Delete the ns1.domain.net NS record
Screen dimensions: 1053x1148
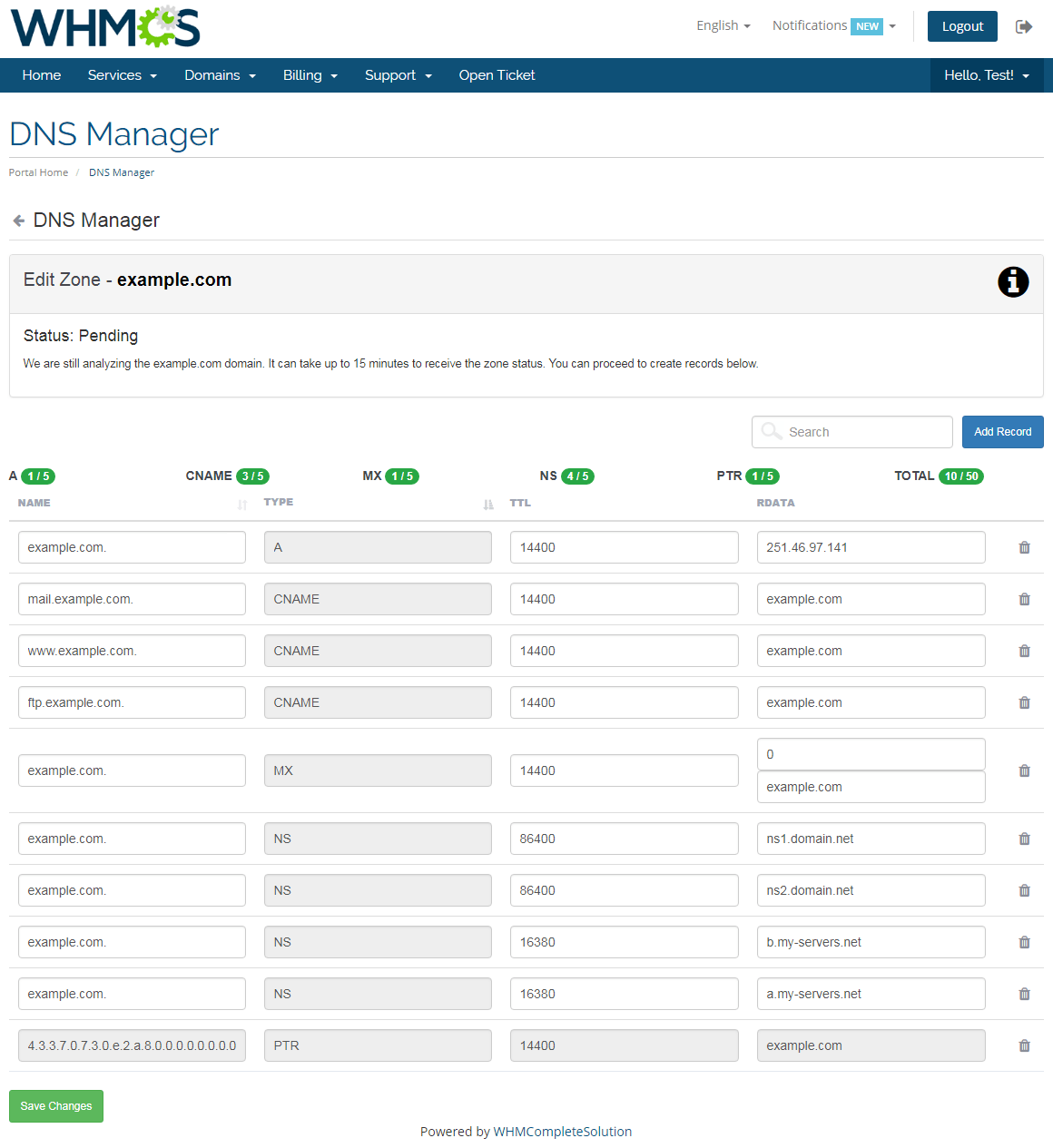pos(1024,839)
